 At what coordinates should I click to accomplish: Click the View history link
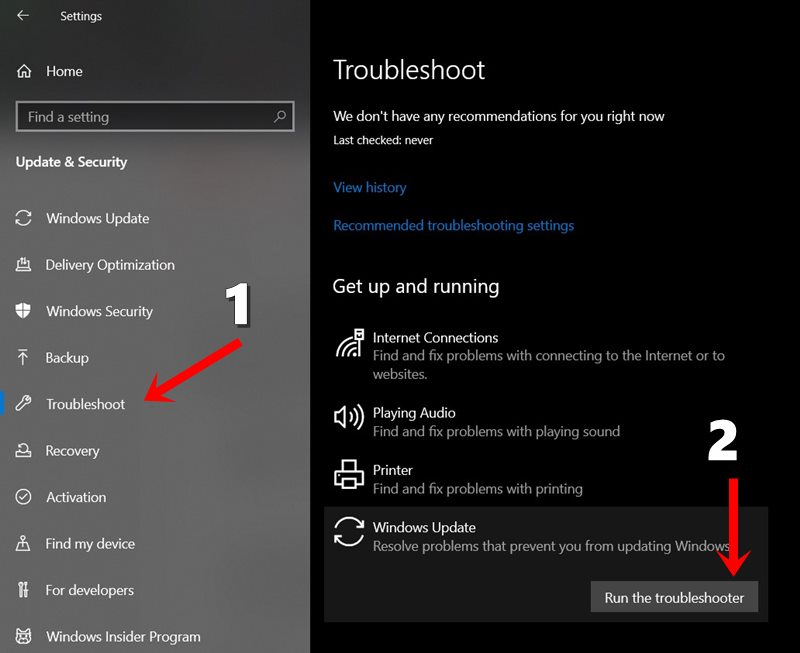coord(370,187)
